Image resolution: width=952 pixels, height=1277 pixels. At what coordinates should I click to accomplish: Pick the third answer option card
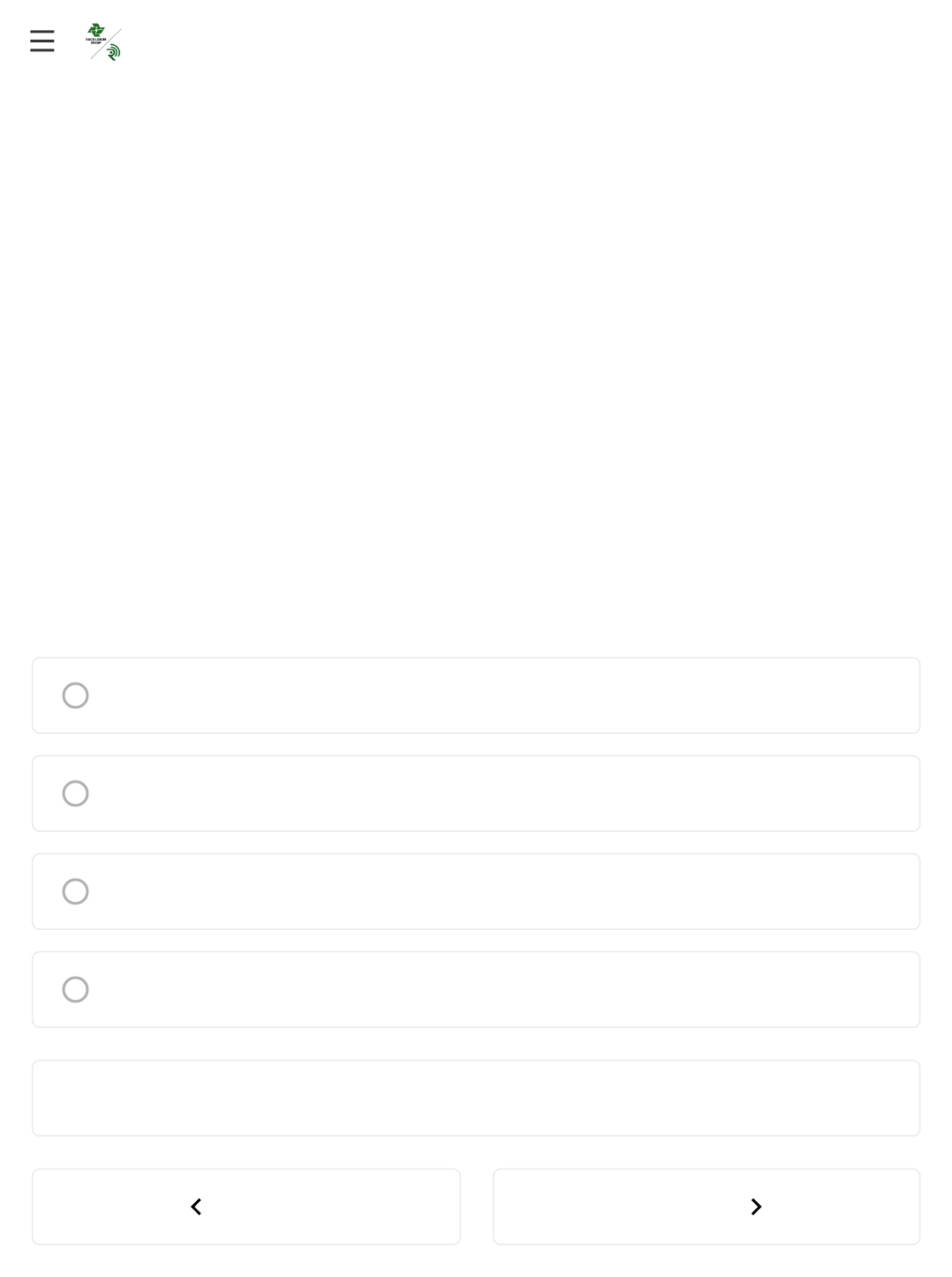(x=495, y=892)
